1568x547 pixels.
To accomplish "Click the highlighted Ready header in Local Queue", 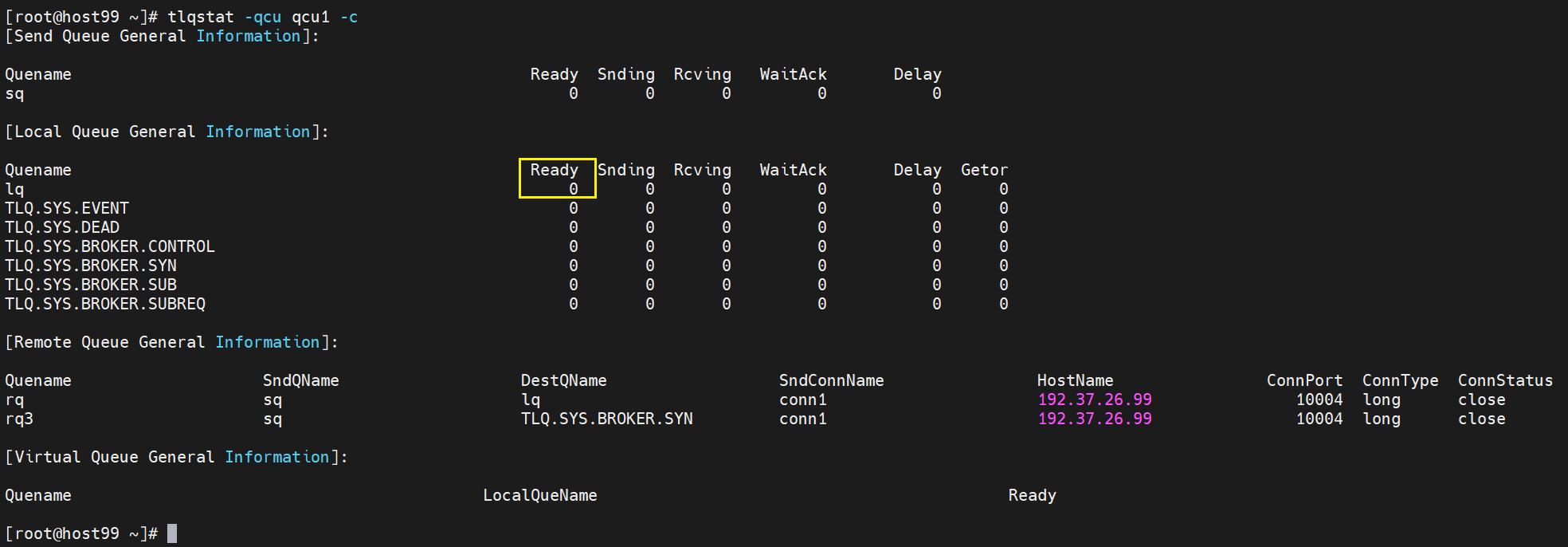I will pos(555,170).
